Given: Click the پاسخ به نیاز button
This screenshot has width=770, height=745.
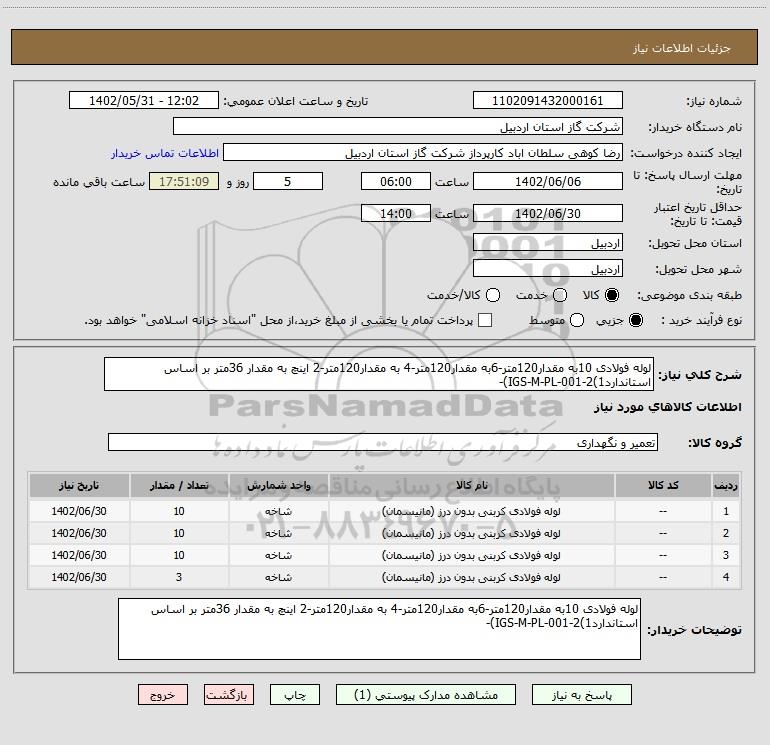Looking at the screenshot, I should (581, 695).
